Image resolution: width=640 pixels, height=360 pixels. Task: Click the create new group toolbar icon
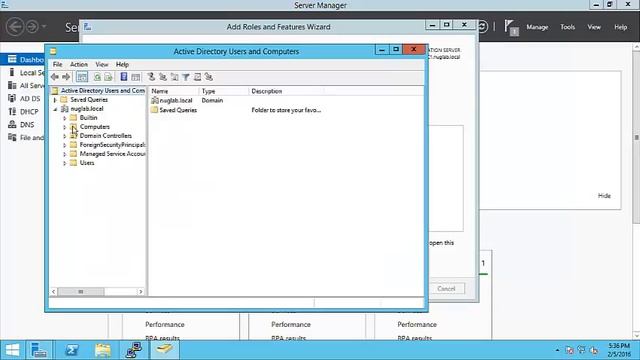click(163, 77)
